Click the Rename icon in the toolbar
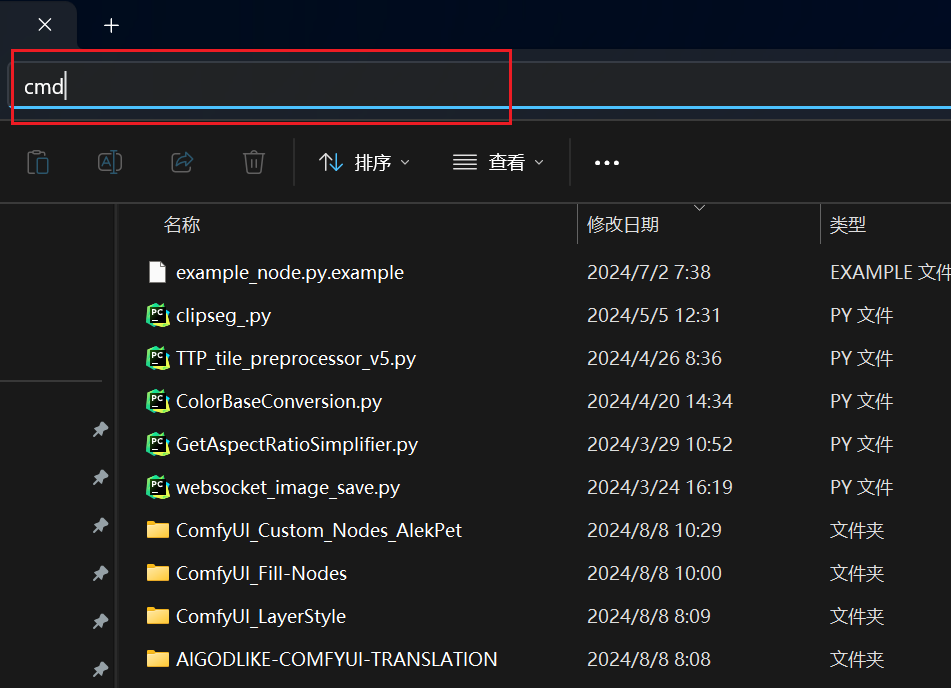The height and width of the screenshot is (688, 951). coord(110,162)
